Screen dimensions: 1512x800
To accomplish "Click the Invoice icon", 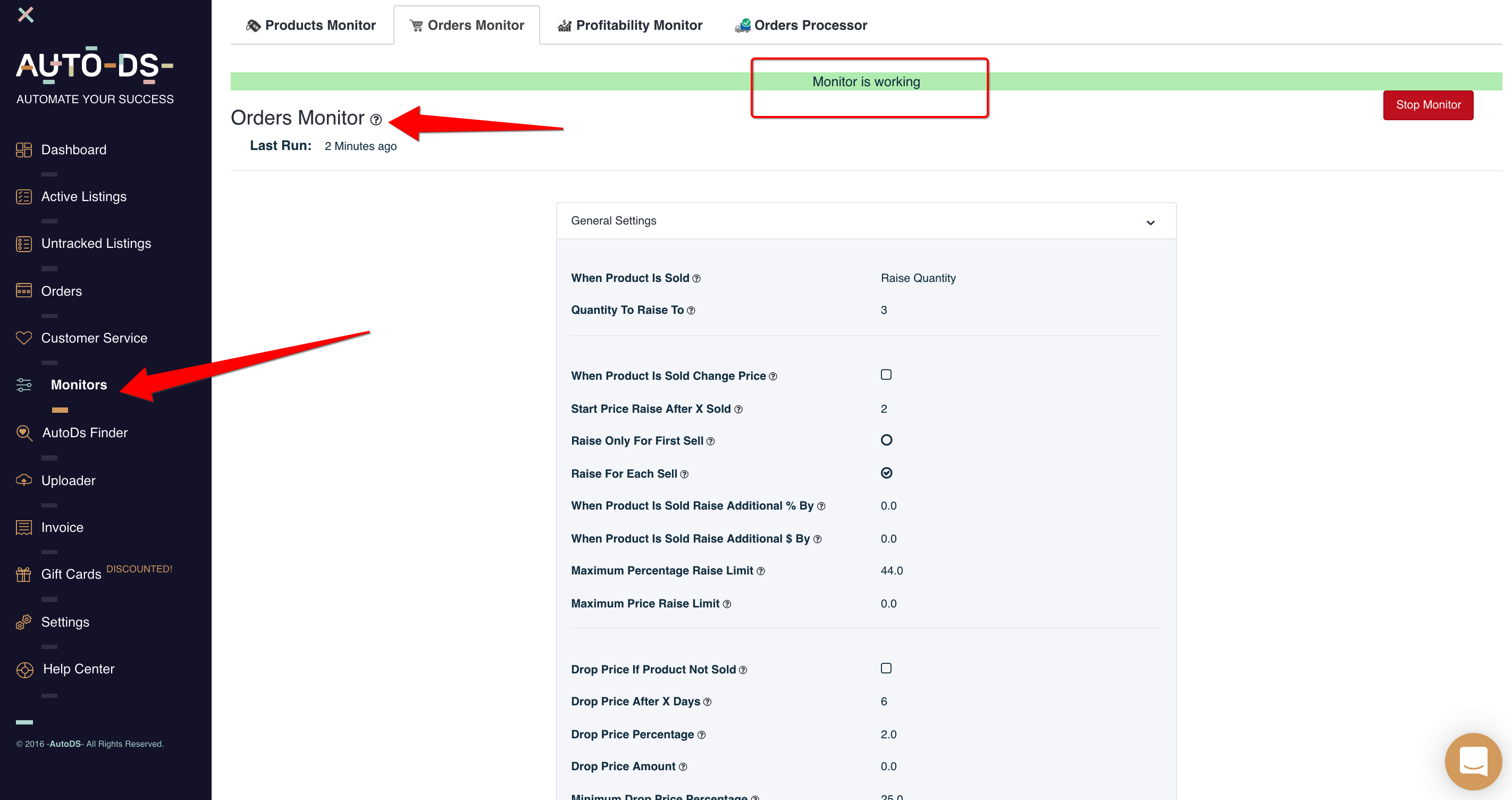I will point(24,528).
